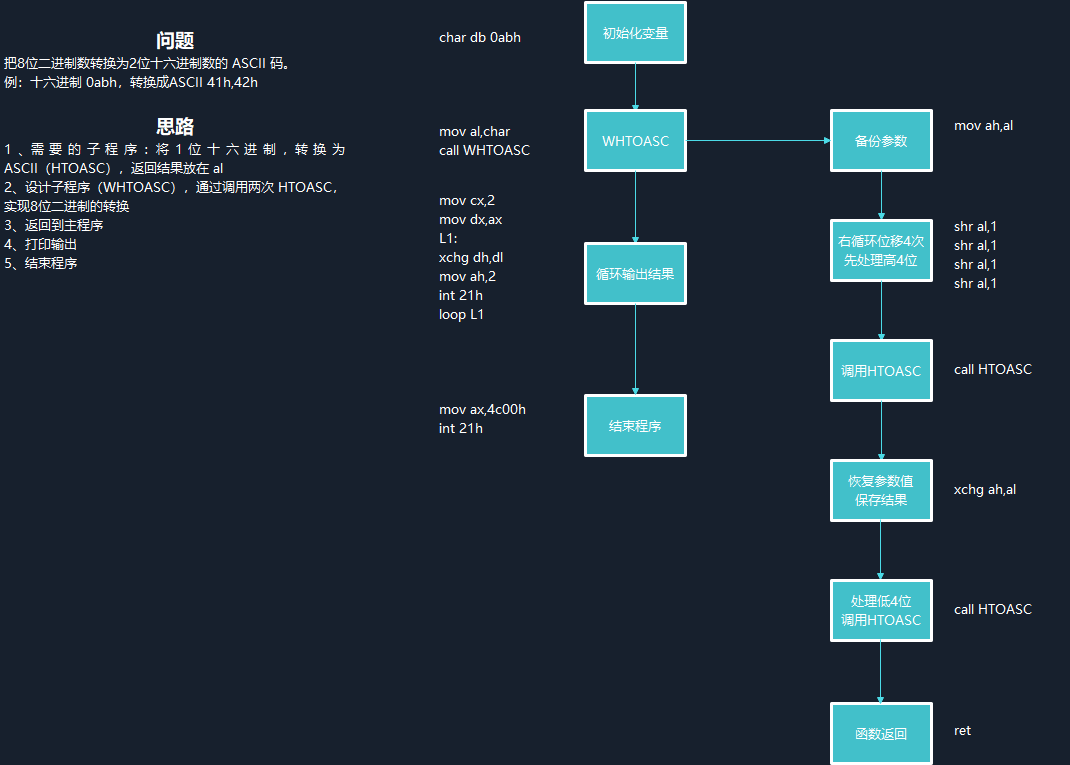The height and width of the screenshot is (765, 1070).
Task: Click the text 'call WHTOASC'
Action: point(485,150)
